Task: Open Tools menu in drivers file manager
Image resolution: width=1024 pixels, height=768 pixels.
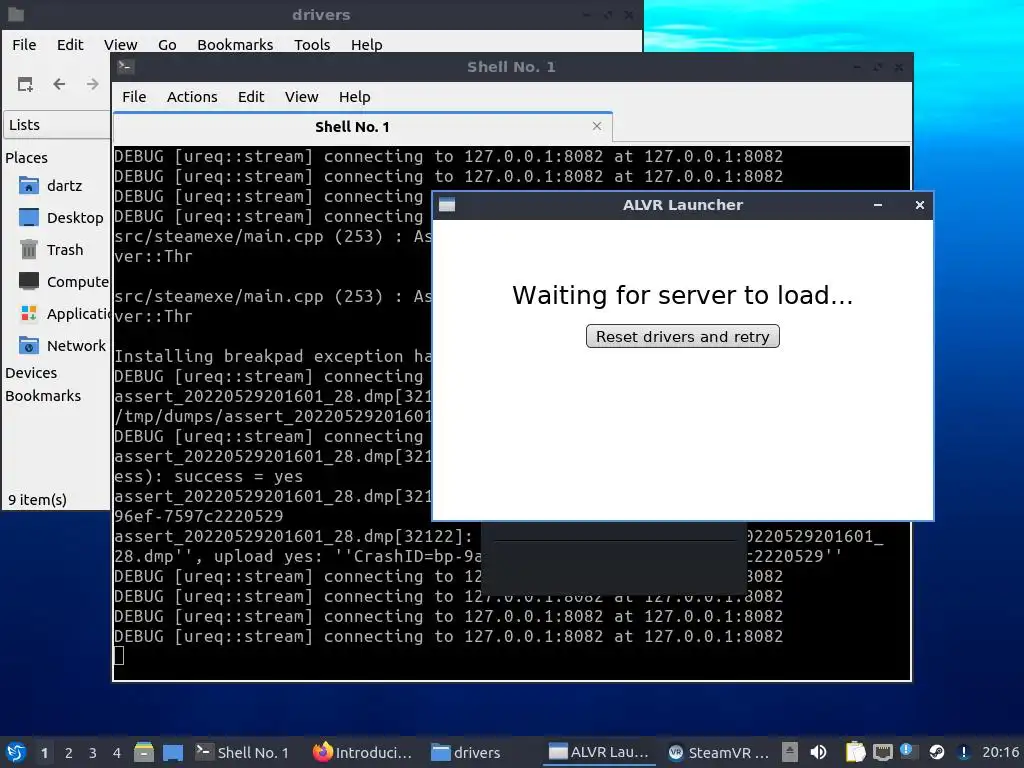Action: tap(312, 44)
